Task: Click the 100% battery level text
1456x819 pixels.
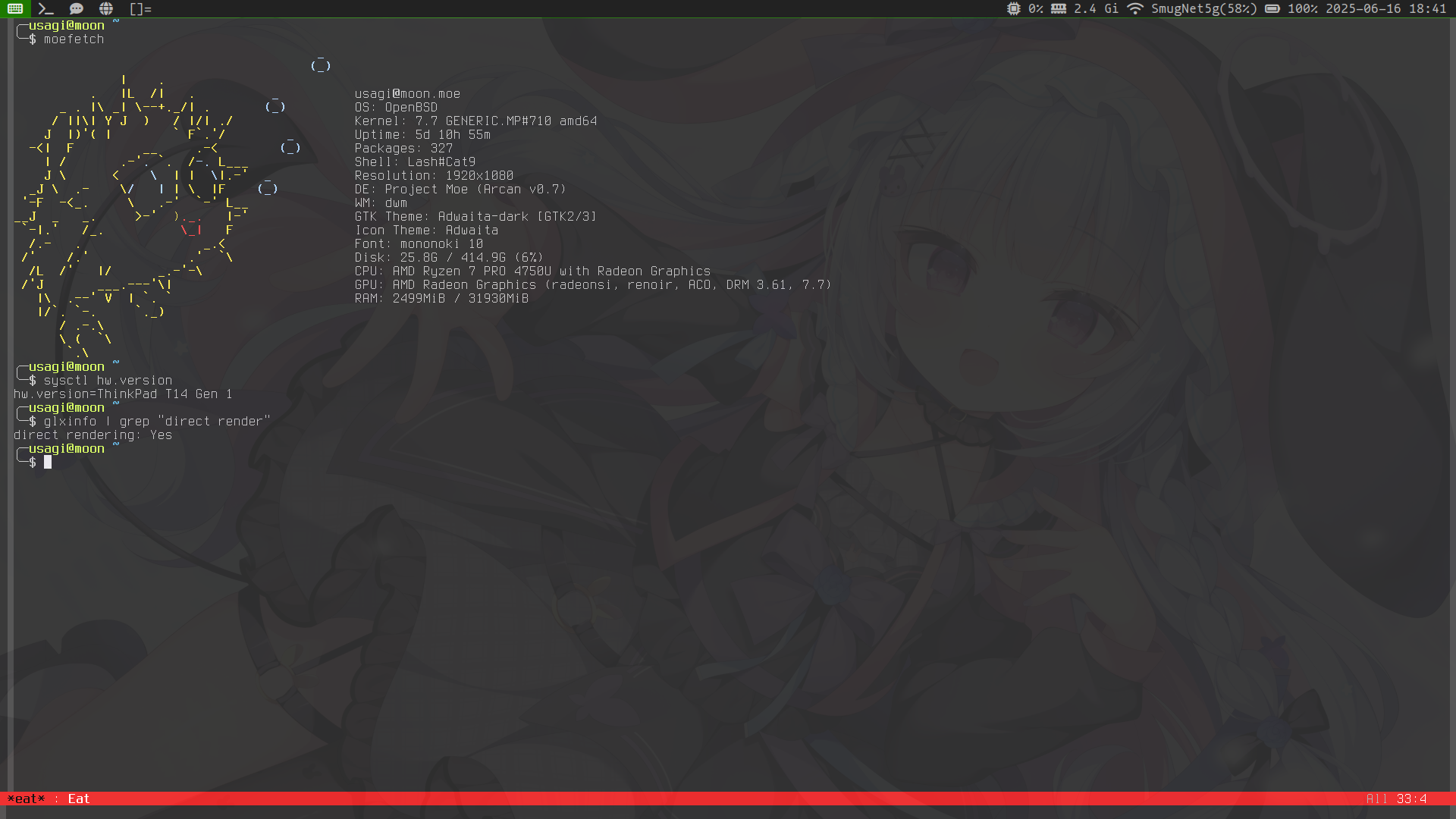Action: pyautogui.click(x=1303, y=9)
